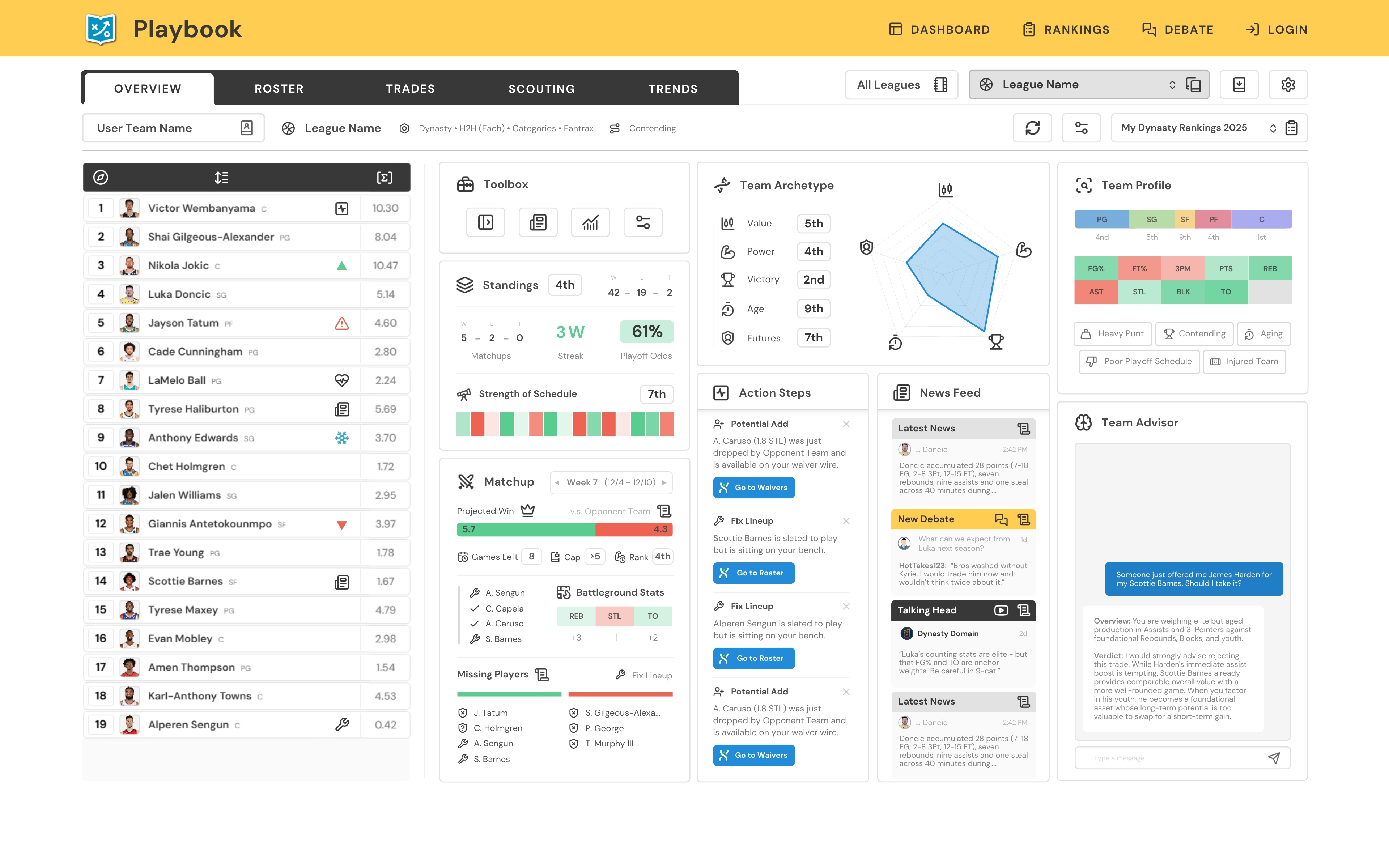Toggle the Aging tag in Team Profile
This screenshot has width=1389, height=868.
click(x=1264, y=333)
